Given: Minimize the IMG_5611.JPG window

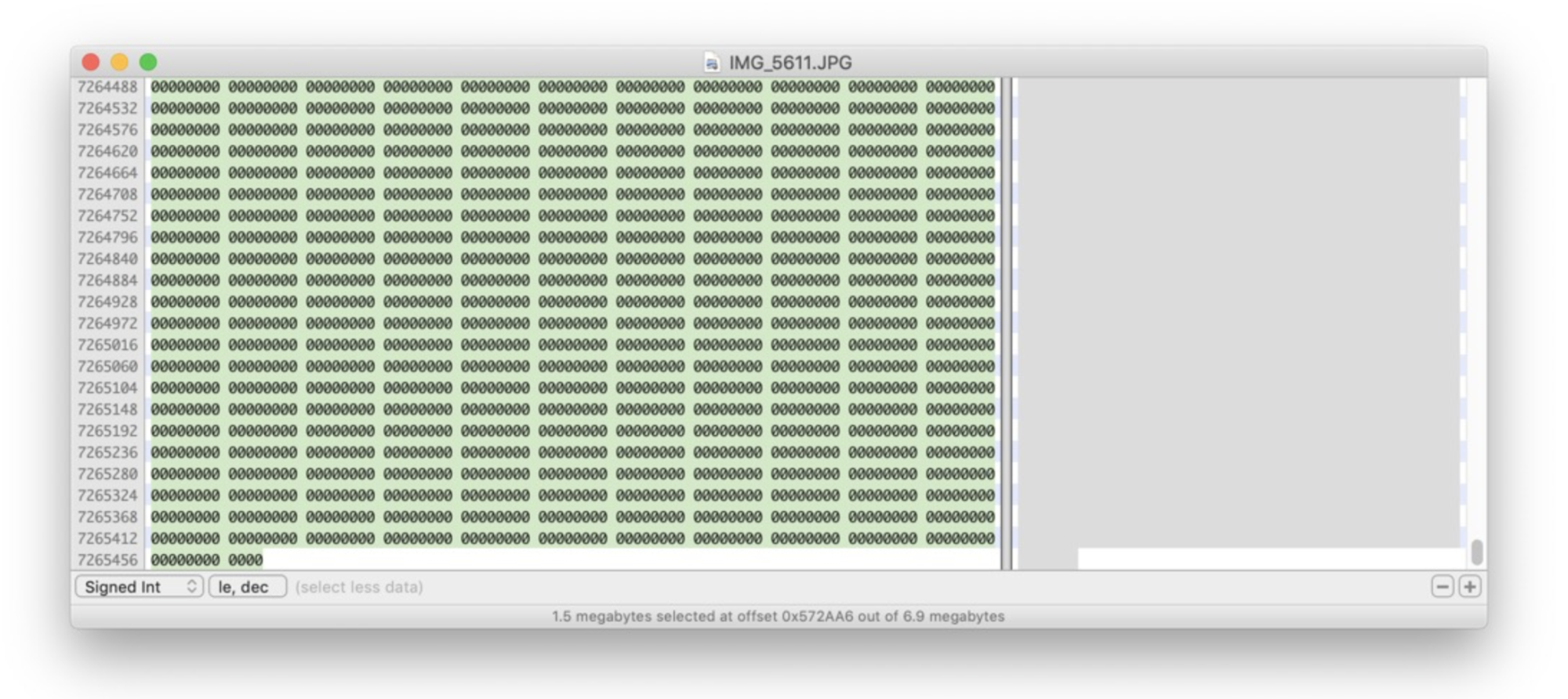Looking at the screenshot, I should pyautogui.click(x=119, y=62).
